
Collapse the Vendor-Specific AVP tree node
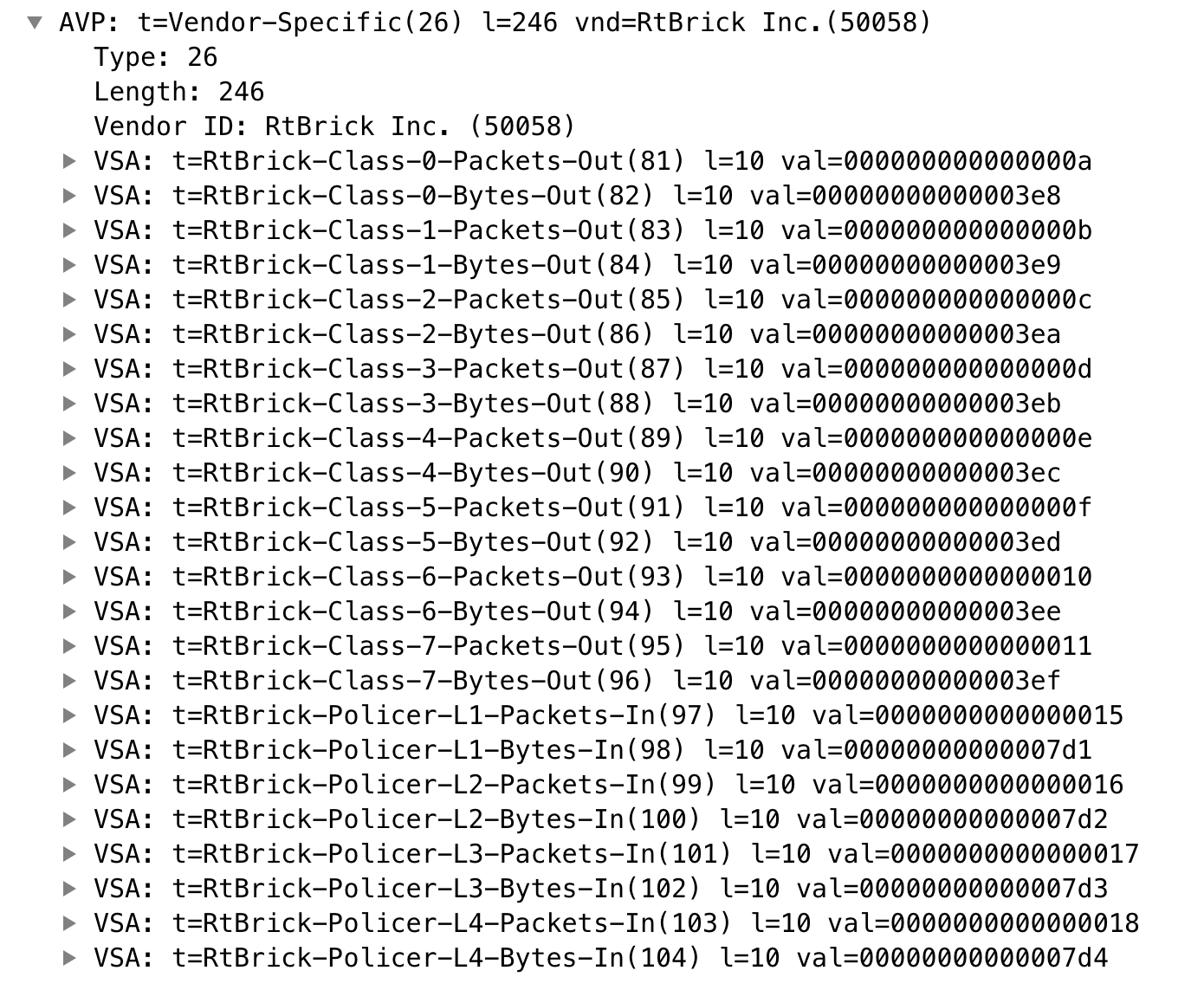click(x=35, y=23)
